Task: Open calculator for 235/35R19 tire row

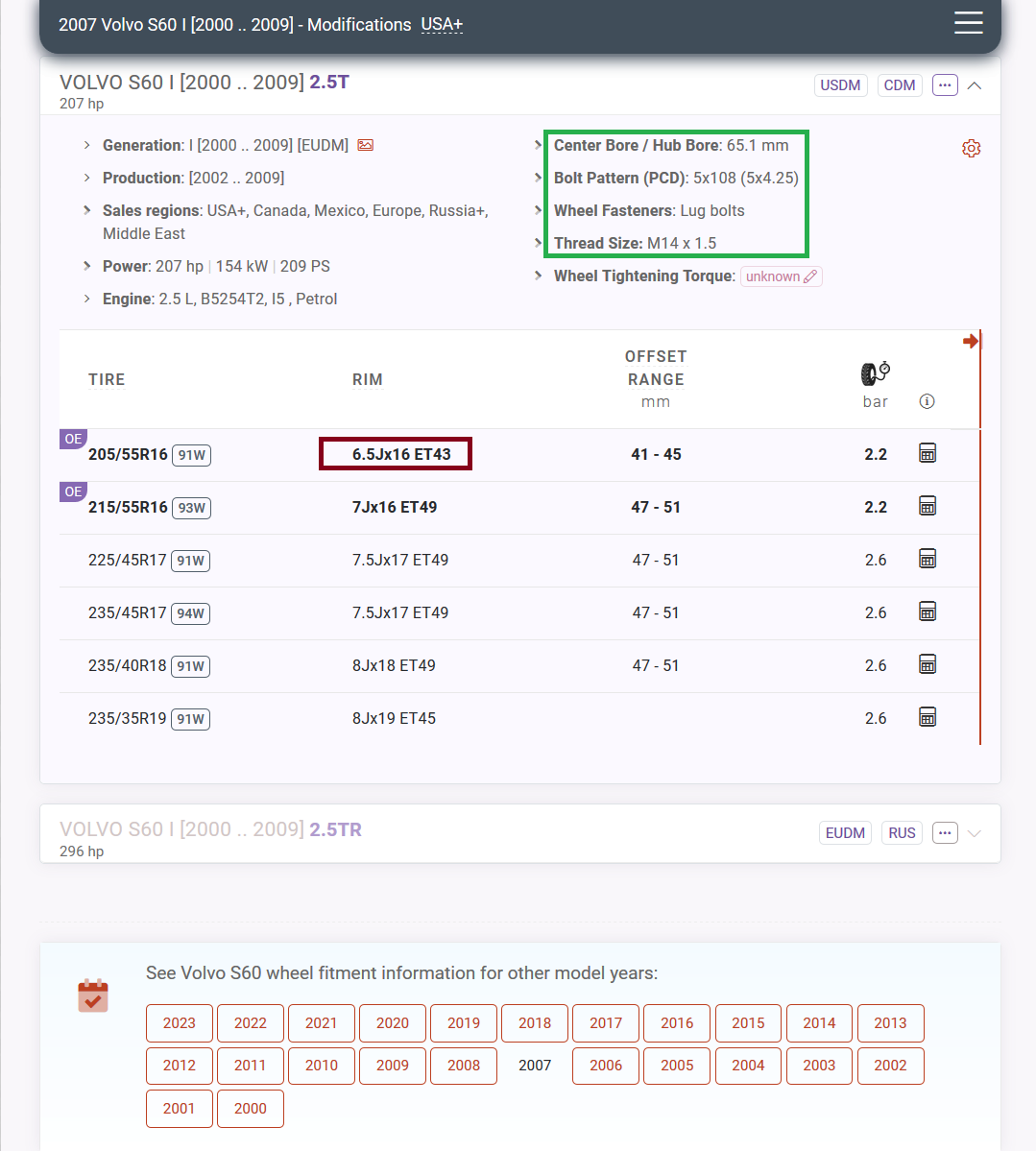Action: (927, 717)
